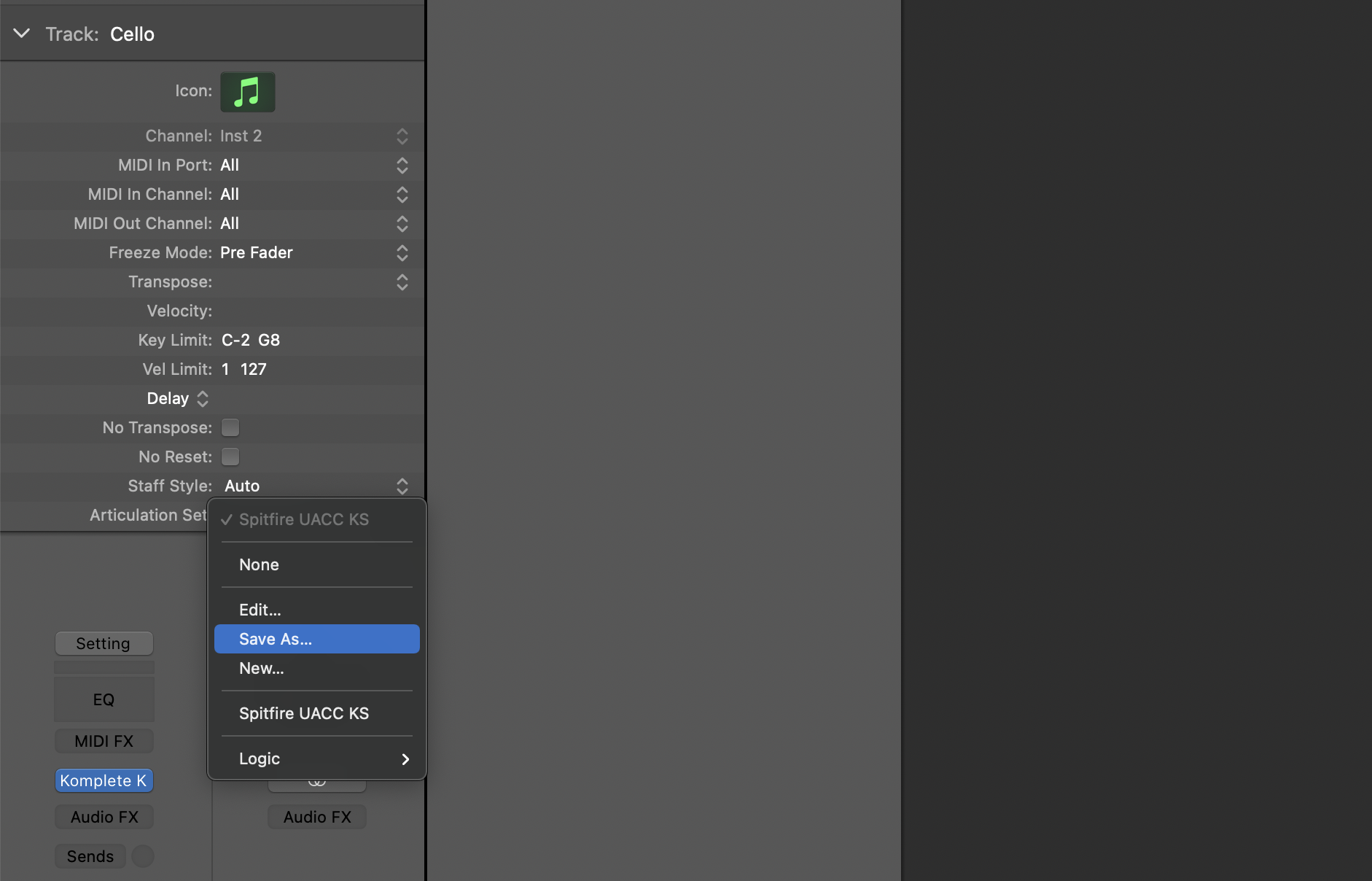Open the Channel Inst 2 stepper
Screen dimensions: 1372x881
pos(402,136)
